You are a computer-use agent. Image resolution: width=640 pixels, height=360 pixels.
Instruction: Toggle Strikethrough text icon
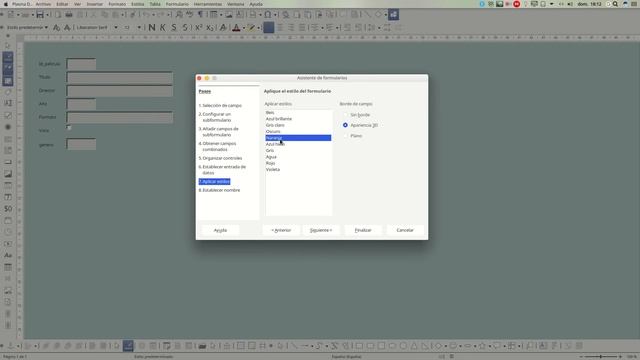[x=186, y=27]
